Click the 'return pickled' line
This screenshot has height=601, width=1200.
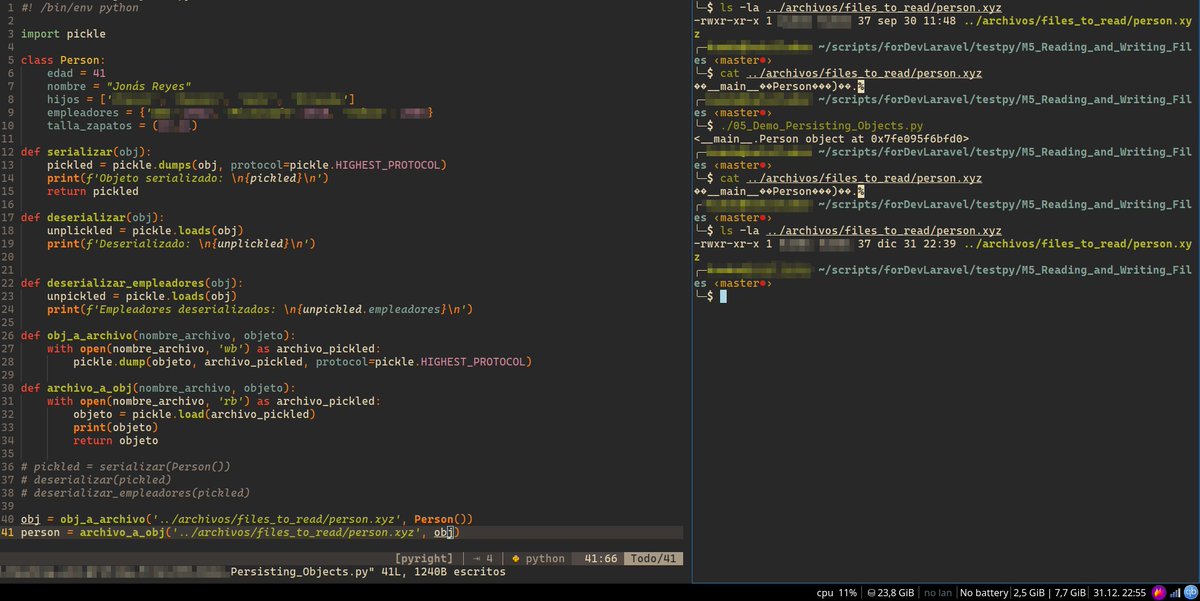[93, 190]
